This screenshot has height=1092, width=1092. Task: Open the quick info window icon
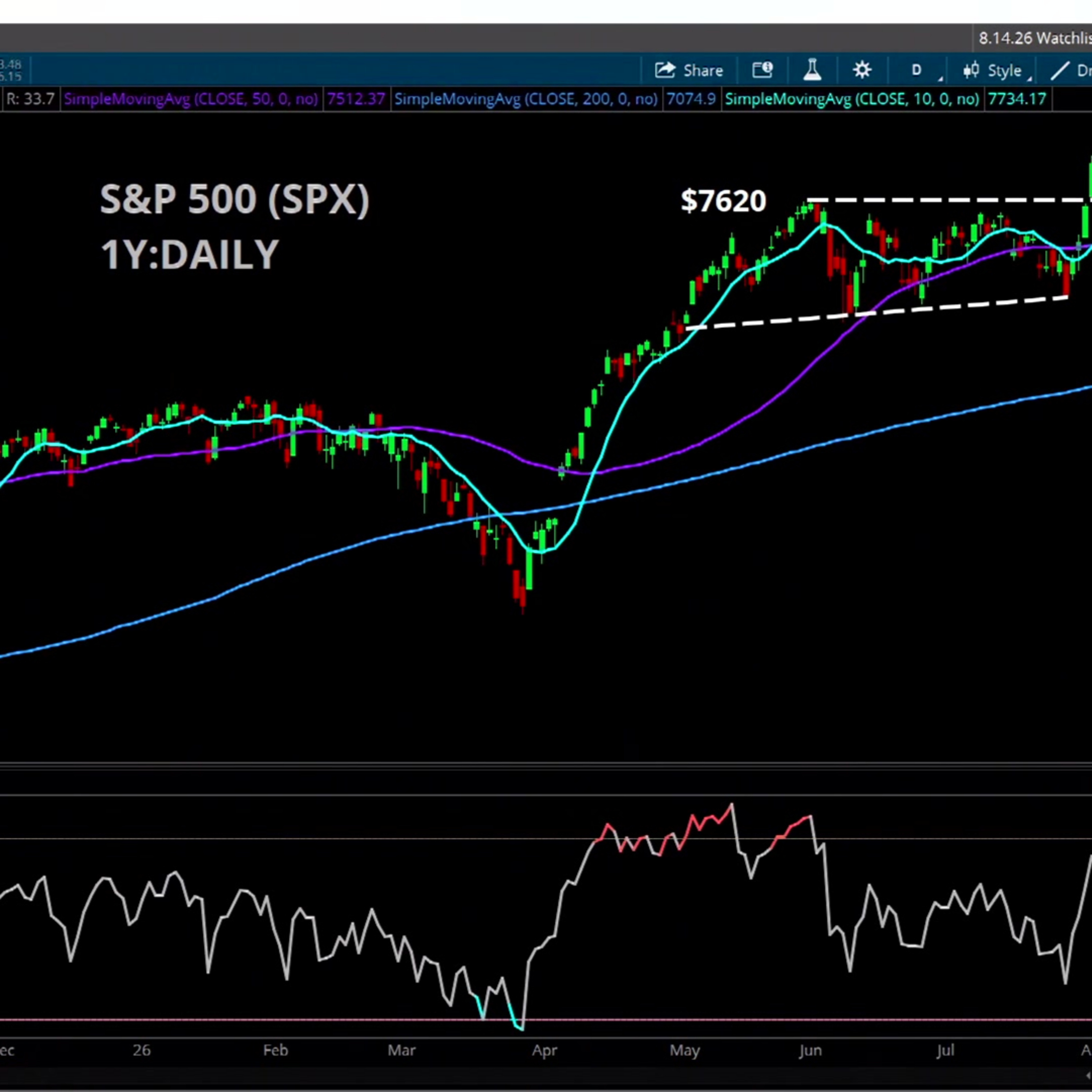[x=763, y=71]
